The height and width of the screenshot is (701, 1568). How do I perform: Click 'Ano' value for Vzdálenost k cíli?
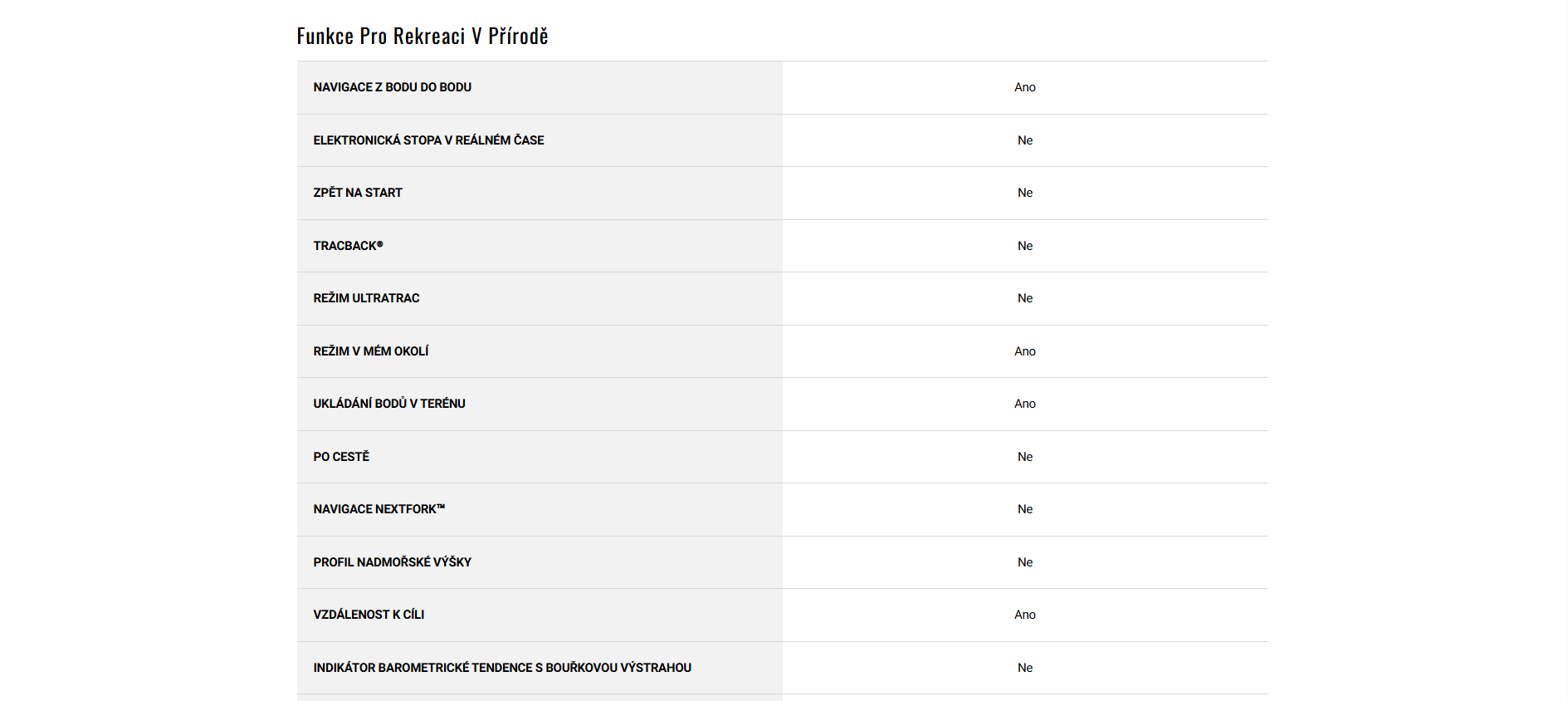1024,615
